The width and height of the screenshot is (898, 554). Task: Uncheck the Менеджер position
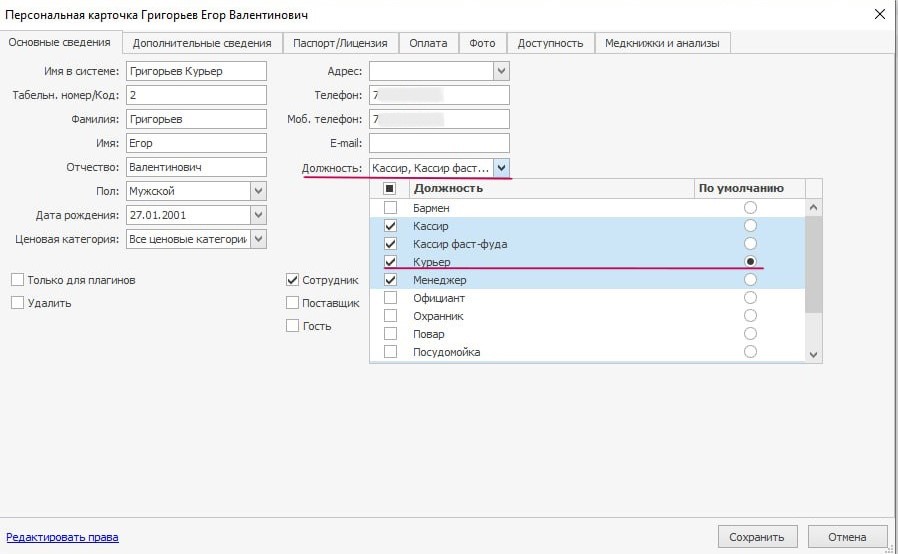390,280
